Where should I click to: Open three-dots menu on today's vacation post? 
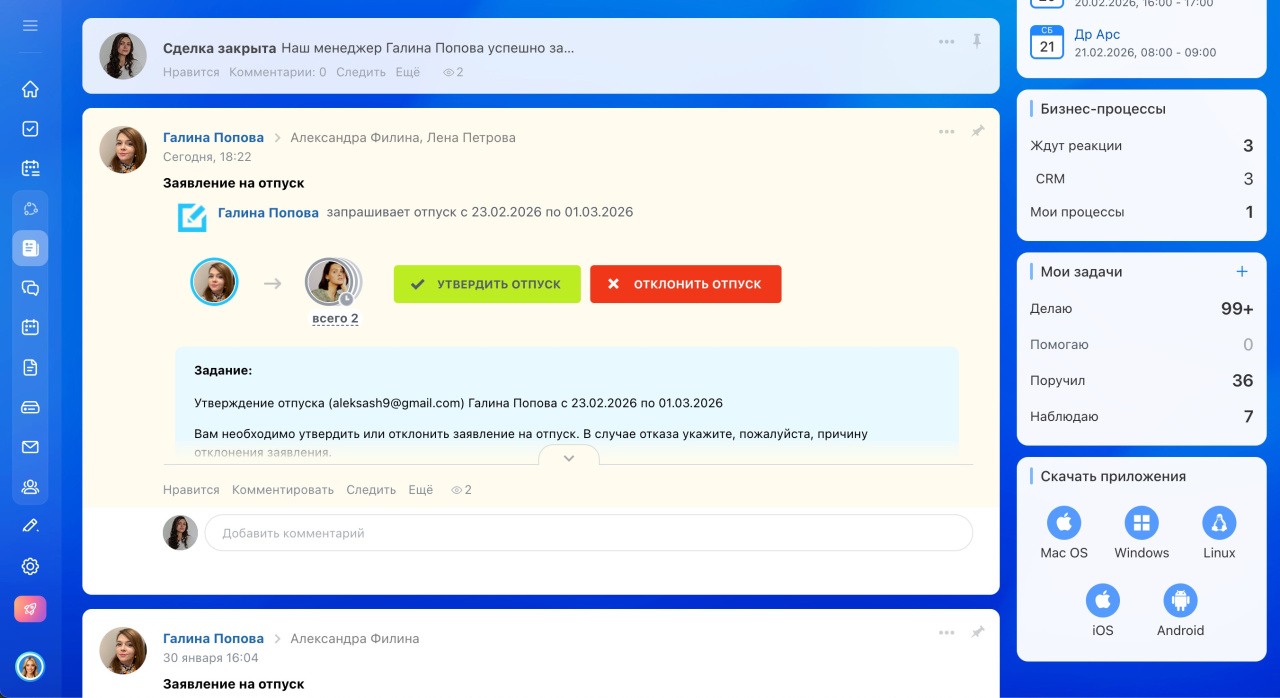(x=946, y=131)
